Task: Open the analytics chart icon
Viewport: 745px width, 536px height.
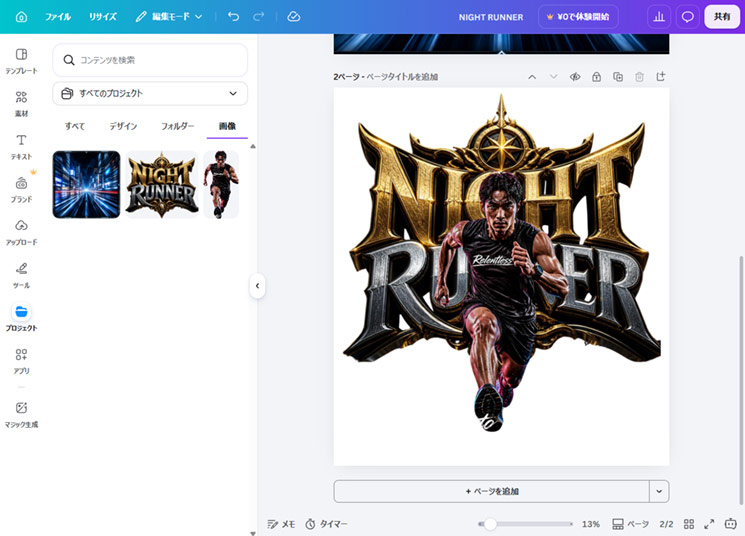Action: coord(659,17)
